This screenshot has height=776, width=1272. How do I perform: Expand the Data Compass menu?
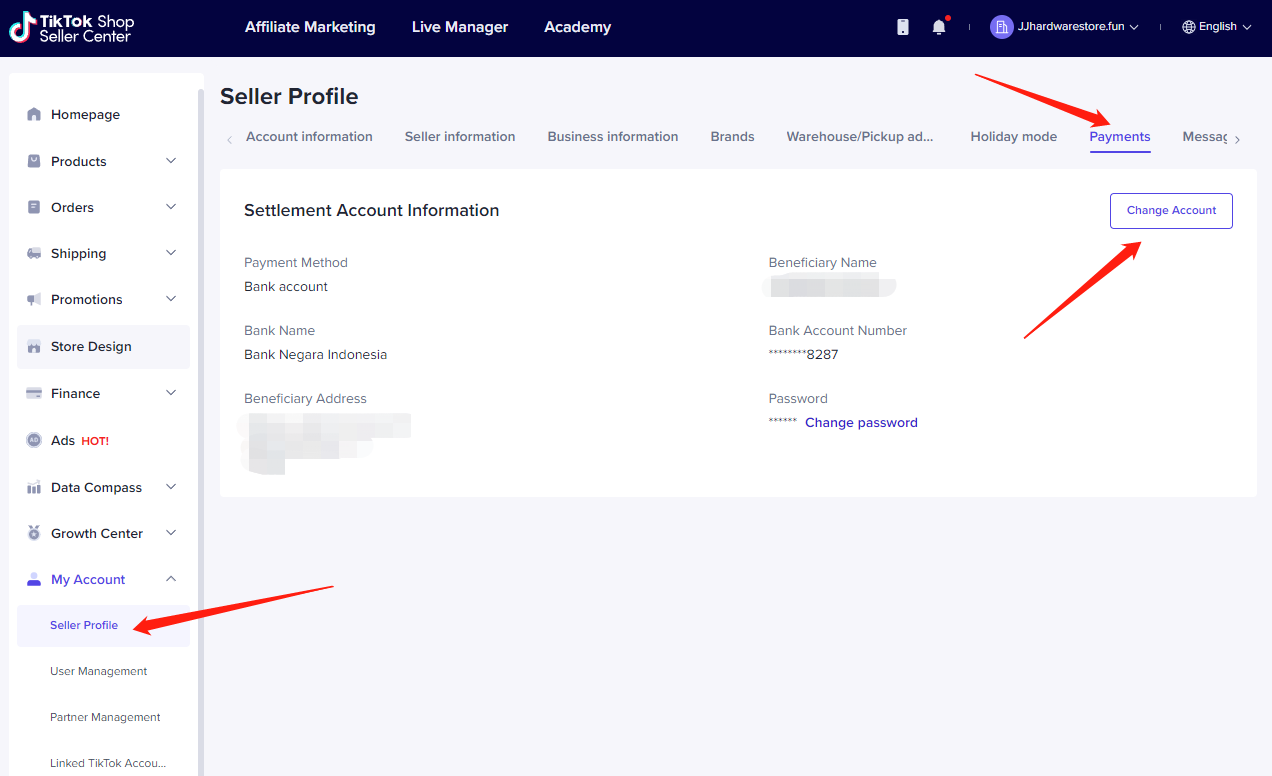[171, 487]
